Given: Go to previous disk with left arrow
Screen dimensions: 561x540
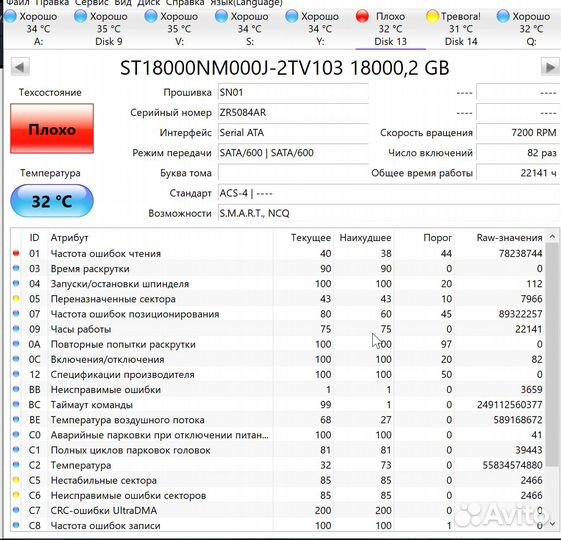Looking at the screenshot, I should (x=20, y=67).
